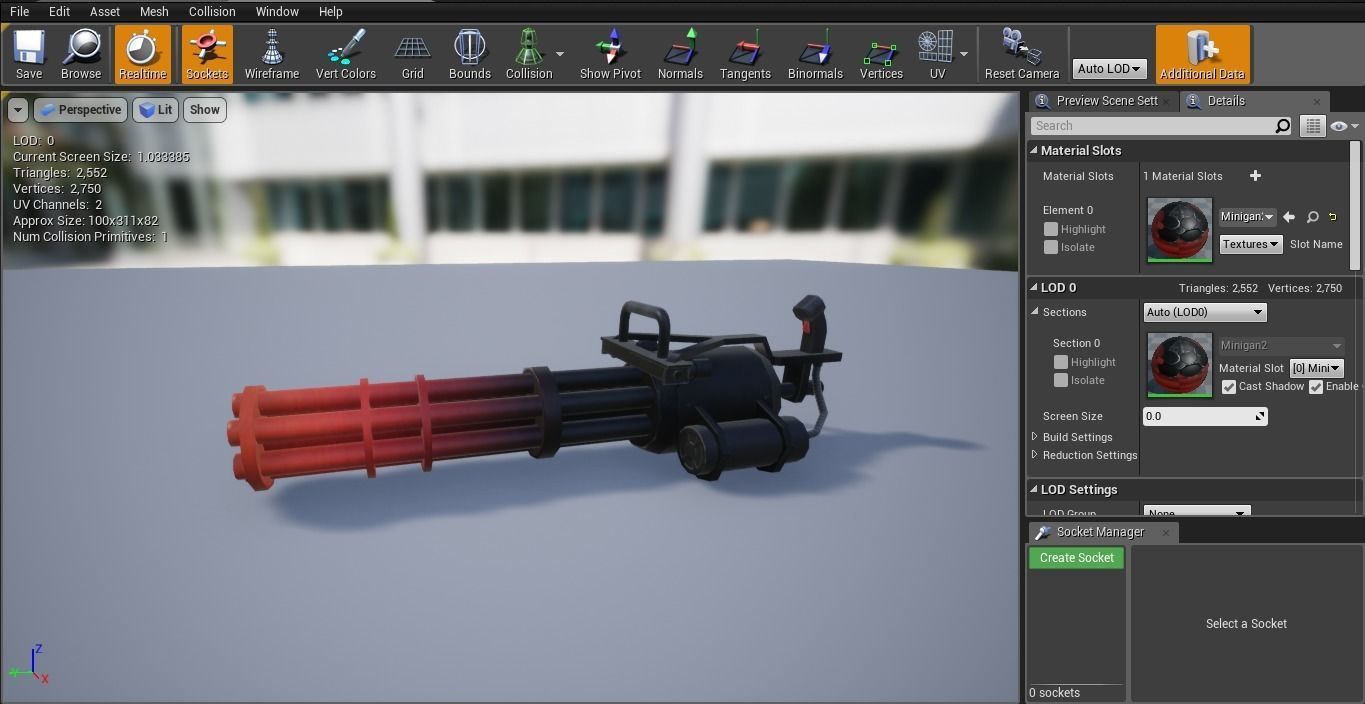Switch to Preview Scene Settings tab
Image resolution: width=1365 pixels, height=704 pixels.
(x=1103, y=101)
